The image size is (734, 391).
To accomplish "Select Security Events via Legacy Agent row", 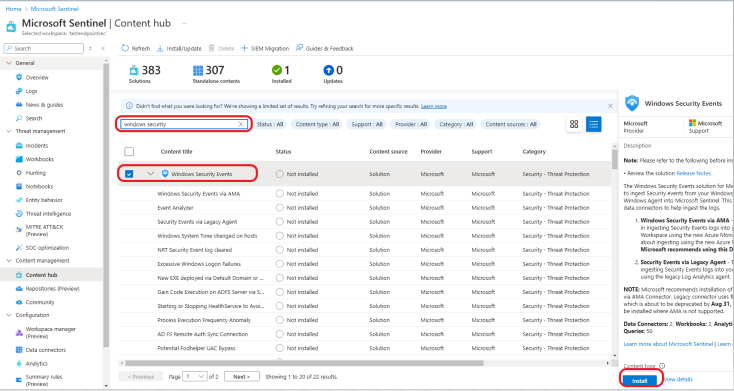I will (x=365, y=221).
